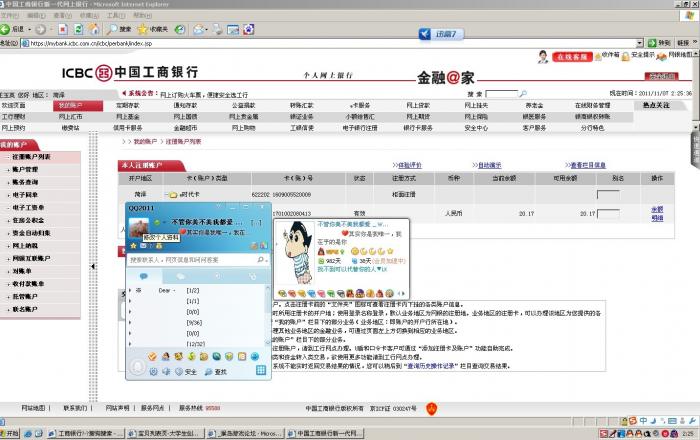Click the red 在线客服 button
This screenshot has height=440, width=700.
572,57
